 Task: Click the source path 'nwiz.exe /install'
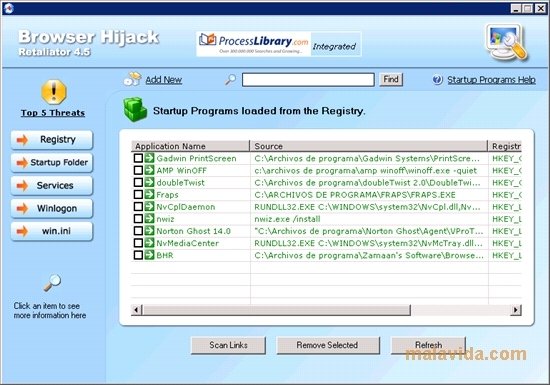(287, 219)
